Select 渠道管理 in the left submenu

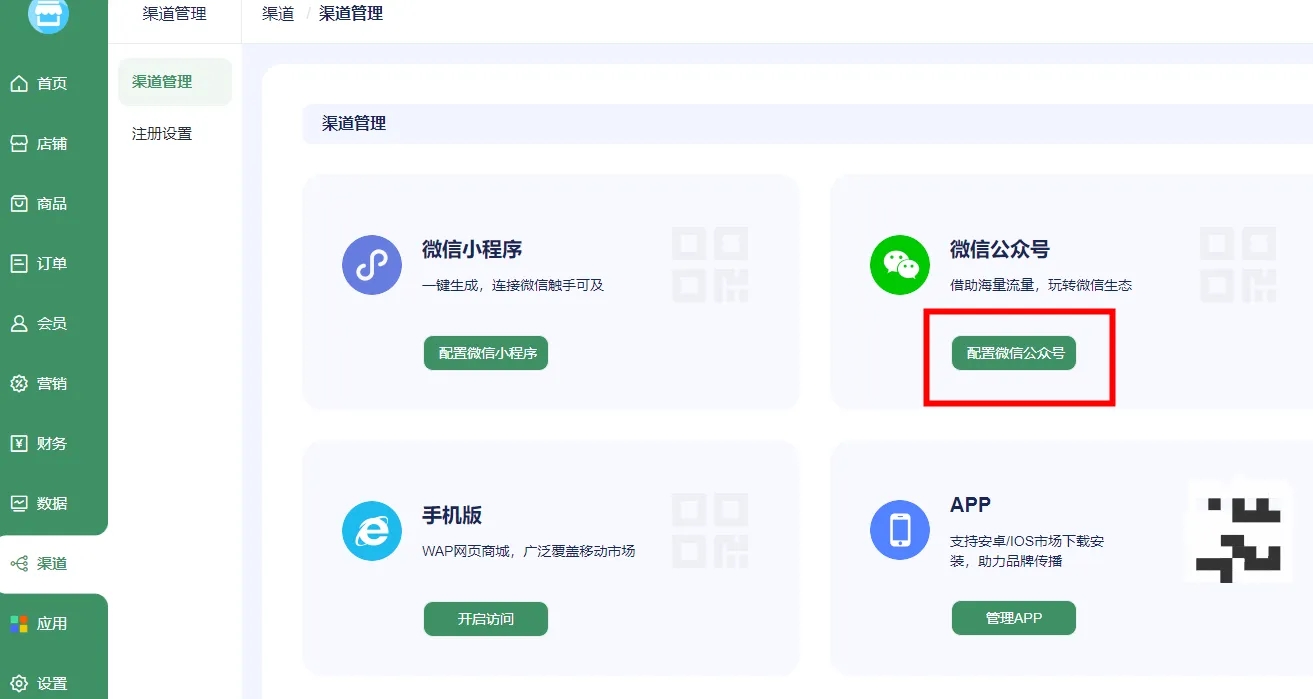tap(162, 82)
